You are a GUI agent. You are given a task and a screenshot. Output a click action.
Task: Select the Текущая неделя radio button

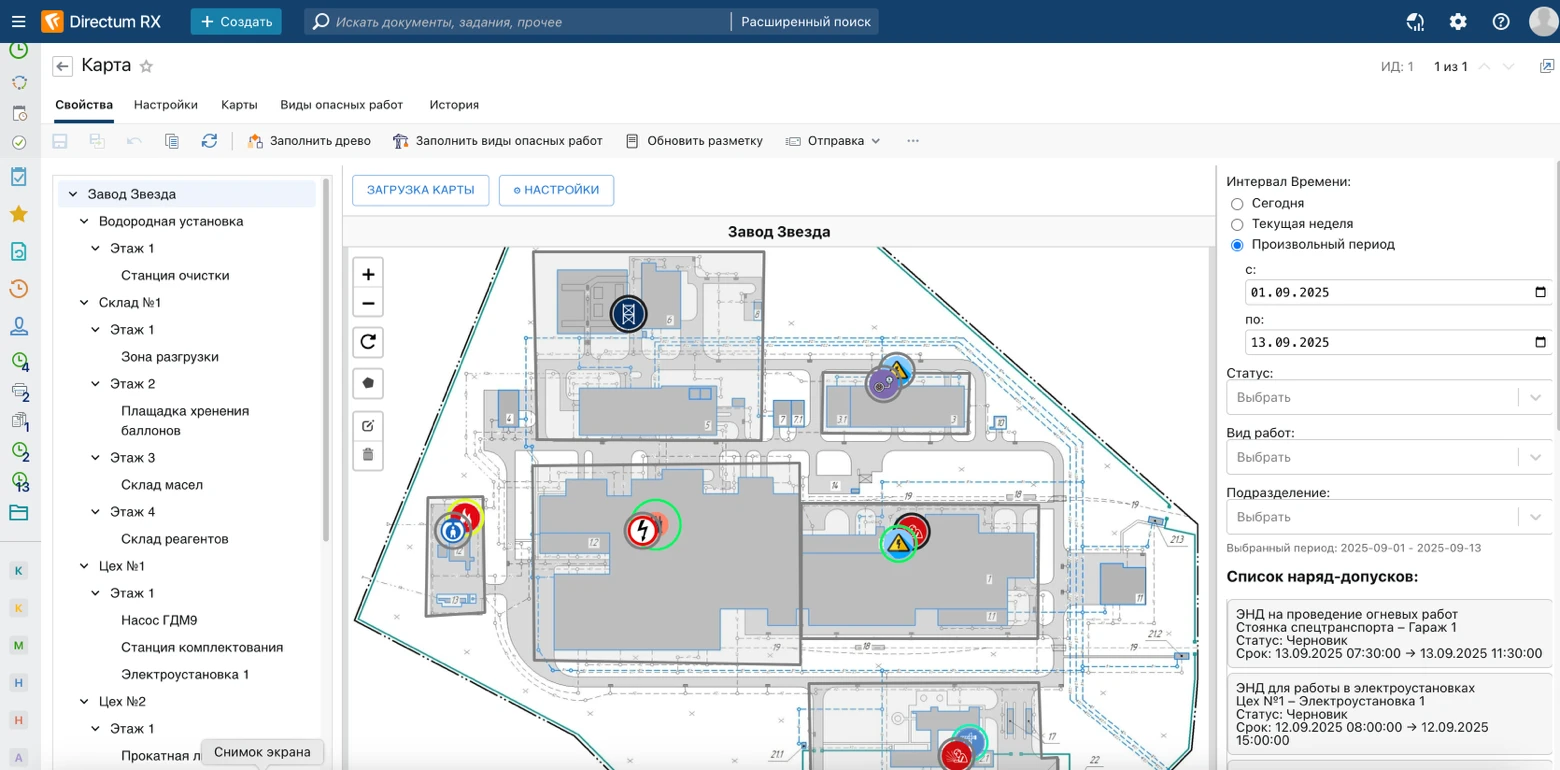pyautogui.click(x=1237, y=224)
